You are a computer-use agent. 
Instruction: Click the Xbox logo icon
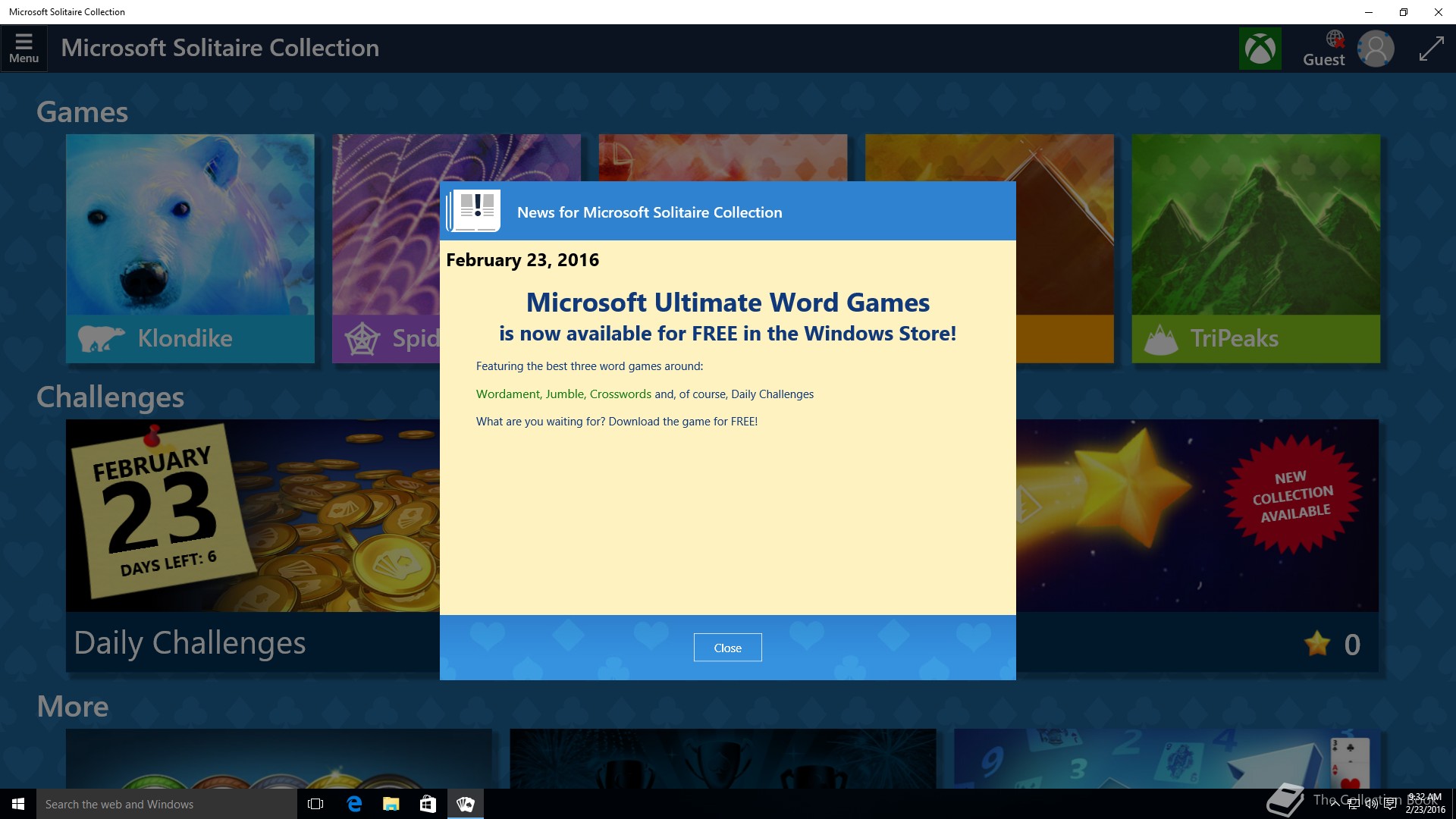click(x=1260, y=49)
